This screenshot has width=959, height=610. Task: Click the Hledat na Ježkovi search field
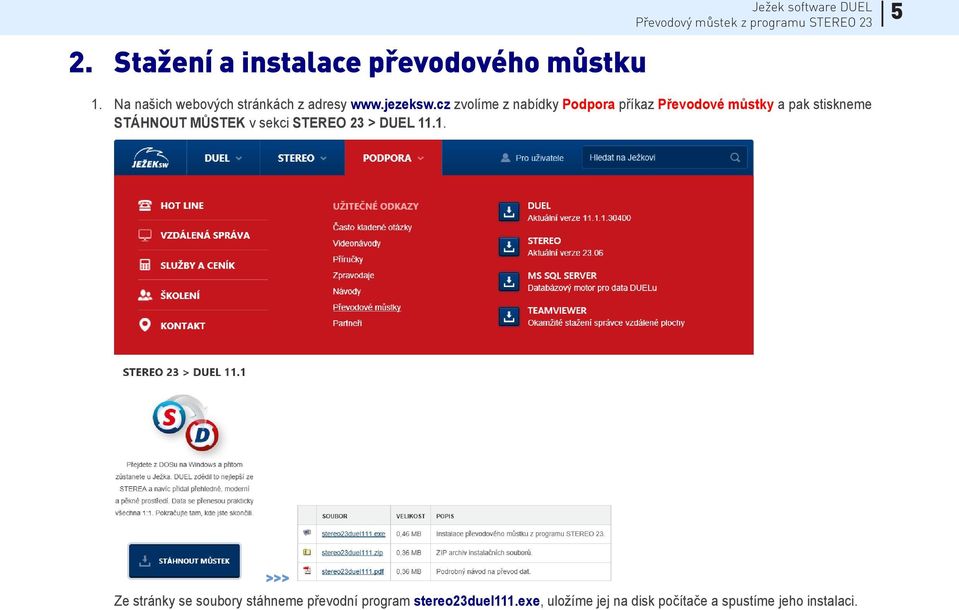click(664, 157)
